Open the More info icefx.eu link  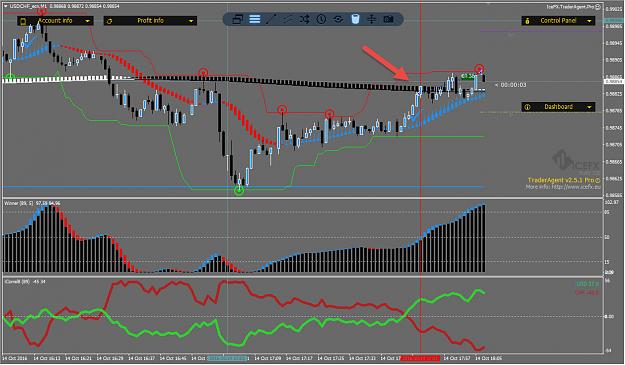(563, 186)
